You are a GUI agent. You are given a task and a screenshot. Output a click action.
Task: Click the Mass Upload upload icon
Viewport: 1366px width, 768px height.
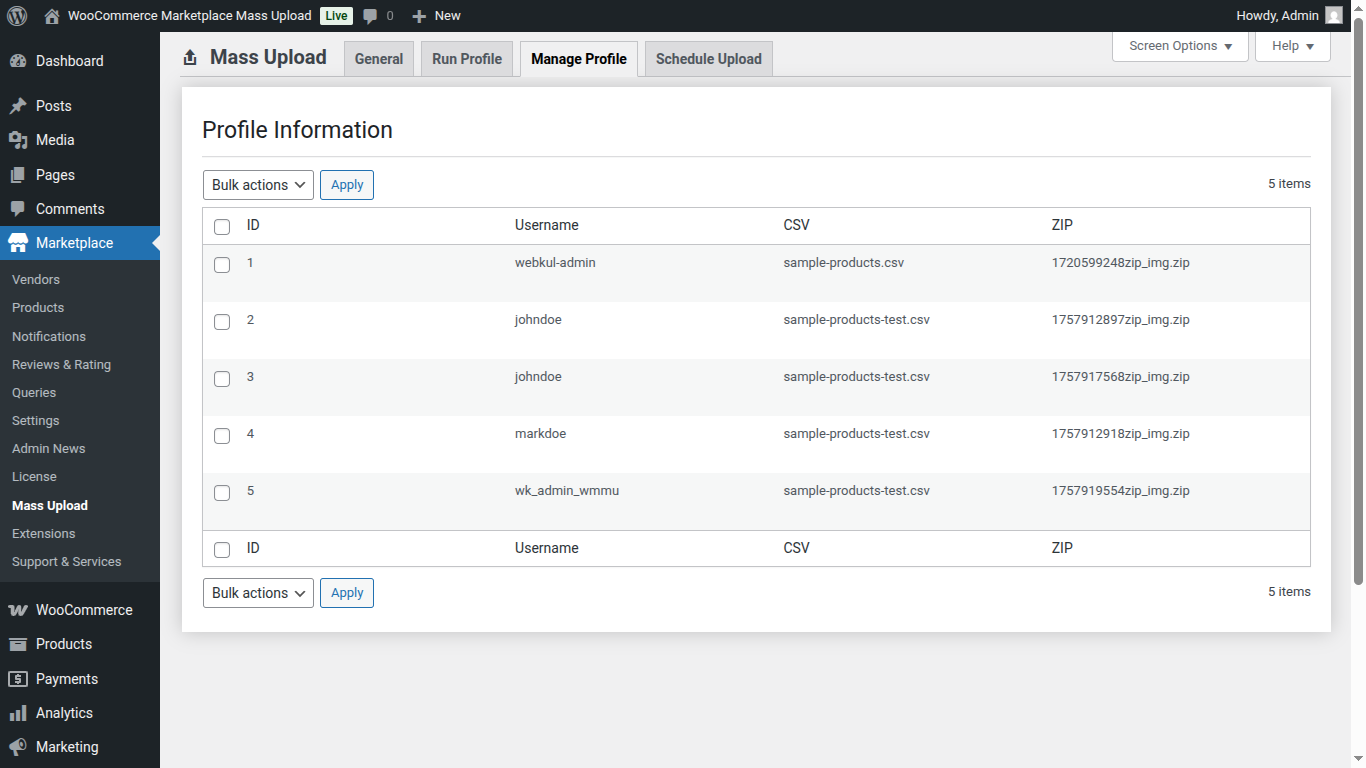[189, 57]
